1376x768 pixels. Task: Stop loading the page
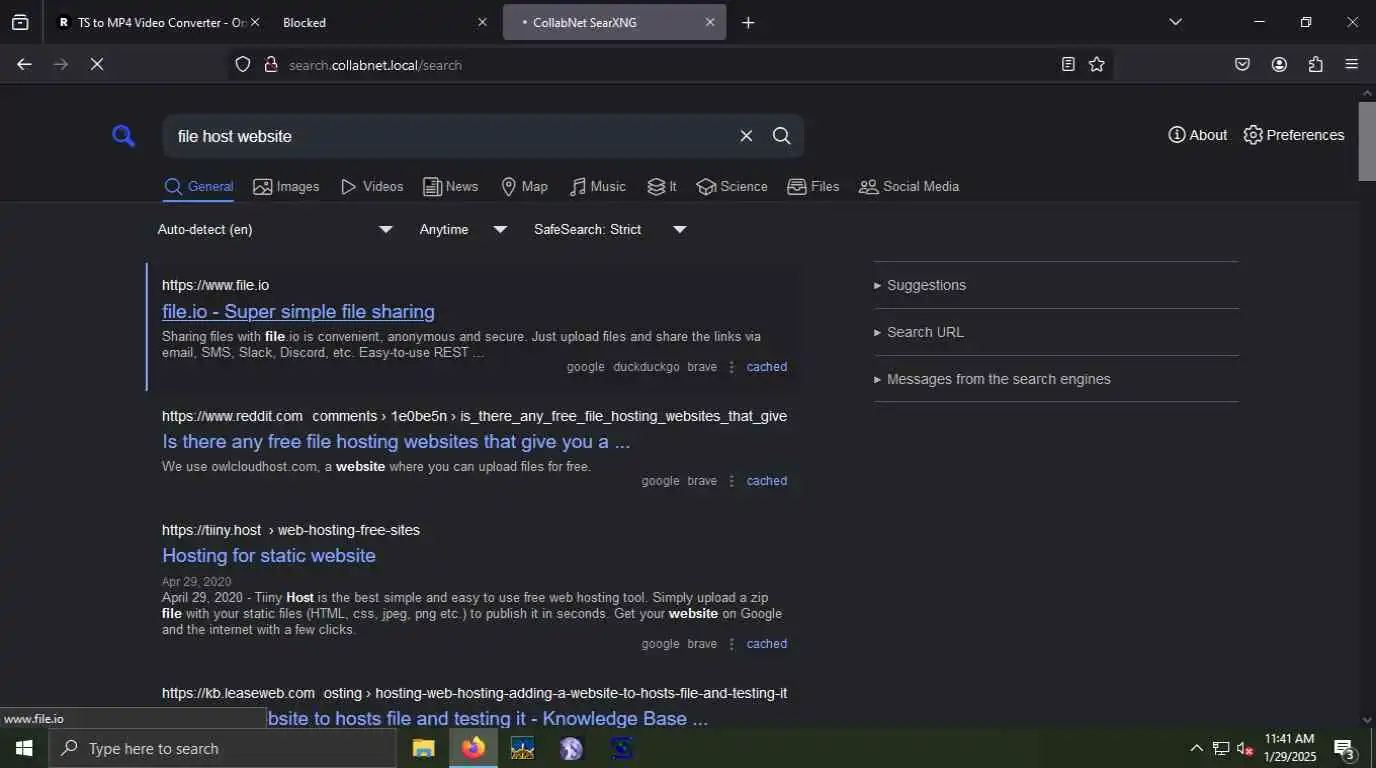click(x=97, y=65)
